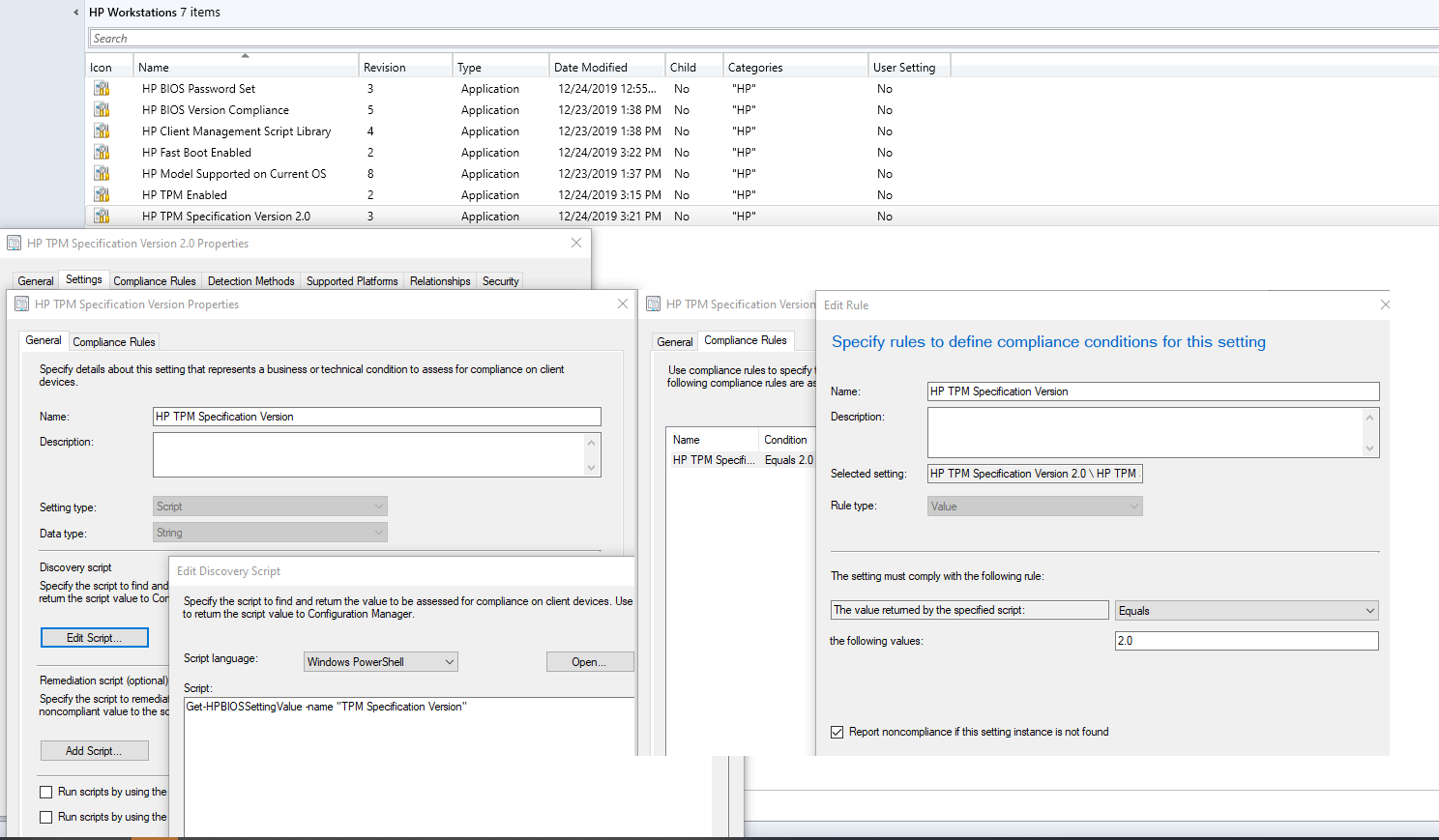This screenshot has height=840, width=1439.
Task: Click the HP Model Supported on Current OS icon
Action: 102,173
